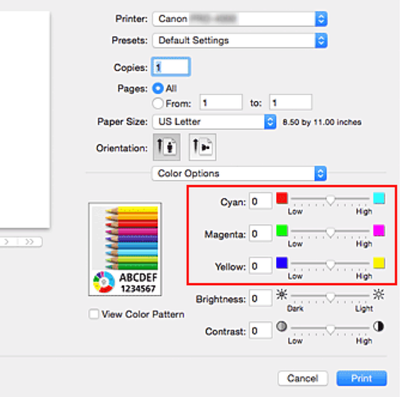
Task: Click the red swatch beside Cyan slider
Action: [282, 198]
